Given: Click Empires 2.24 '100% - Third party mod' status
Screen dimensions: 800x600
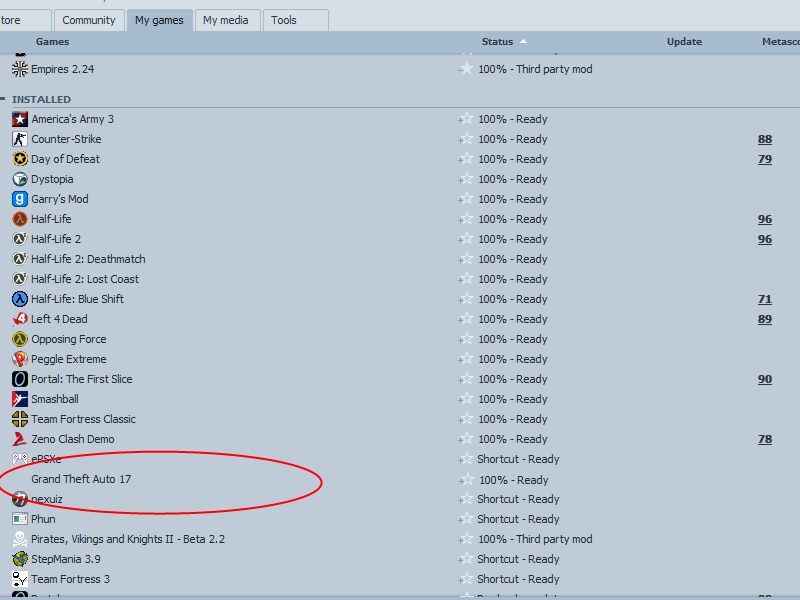Looking at the screenshot, I should [535, 69].
